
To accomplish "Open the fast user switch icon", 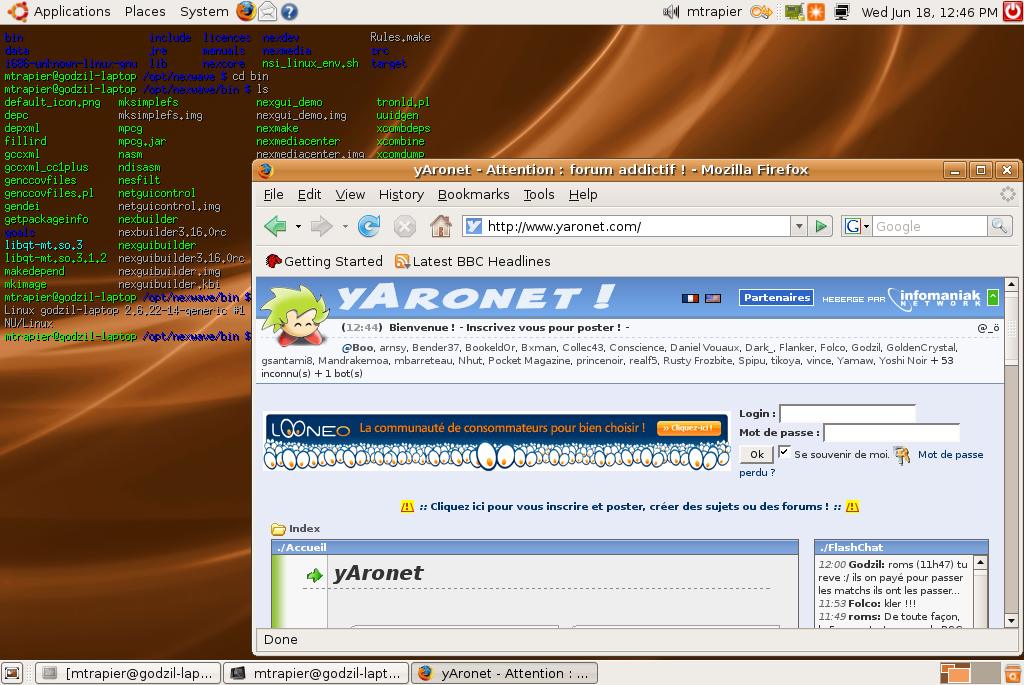I will (x=761, y=11).
